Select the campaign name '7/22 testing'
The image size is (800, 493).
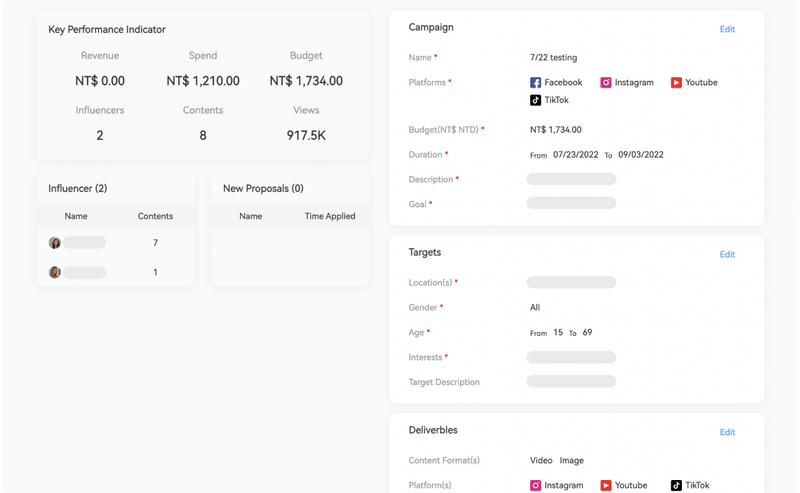554,58
